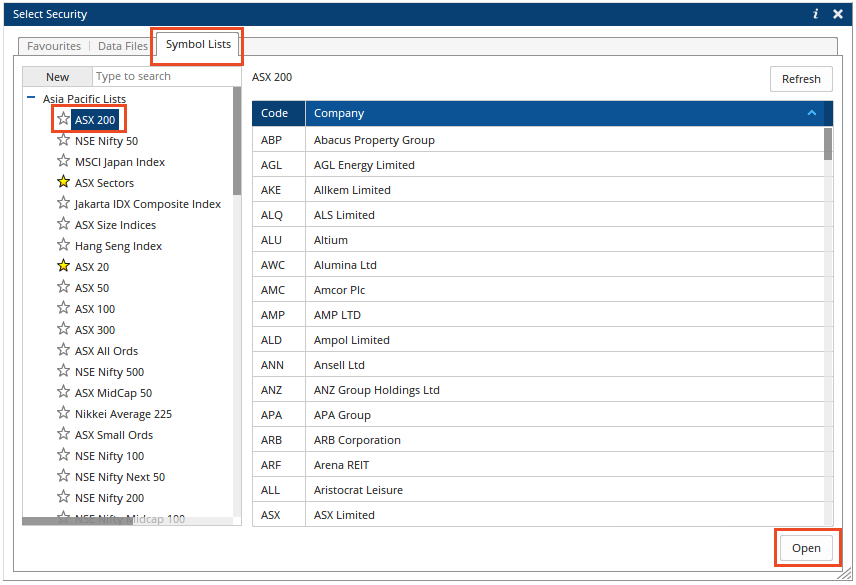The image size is (856, 585).
Task: Select Jakarta IDX Composite Index list
Action: pyautogui.click(x=147, y=204)
